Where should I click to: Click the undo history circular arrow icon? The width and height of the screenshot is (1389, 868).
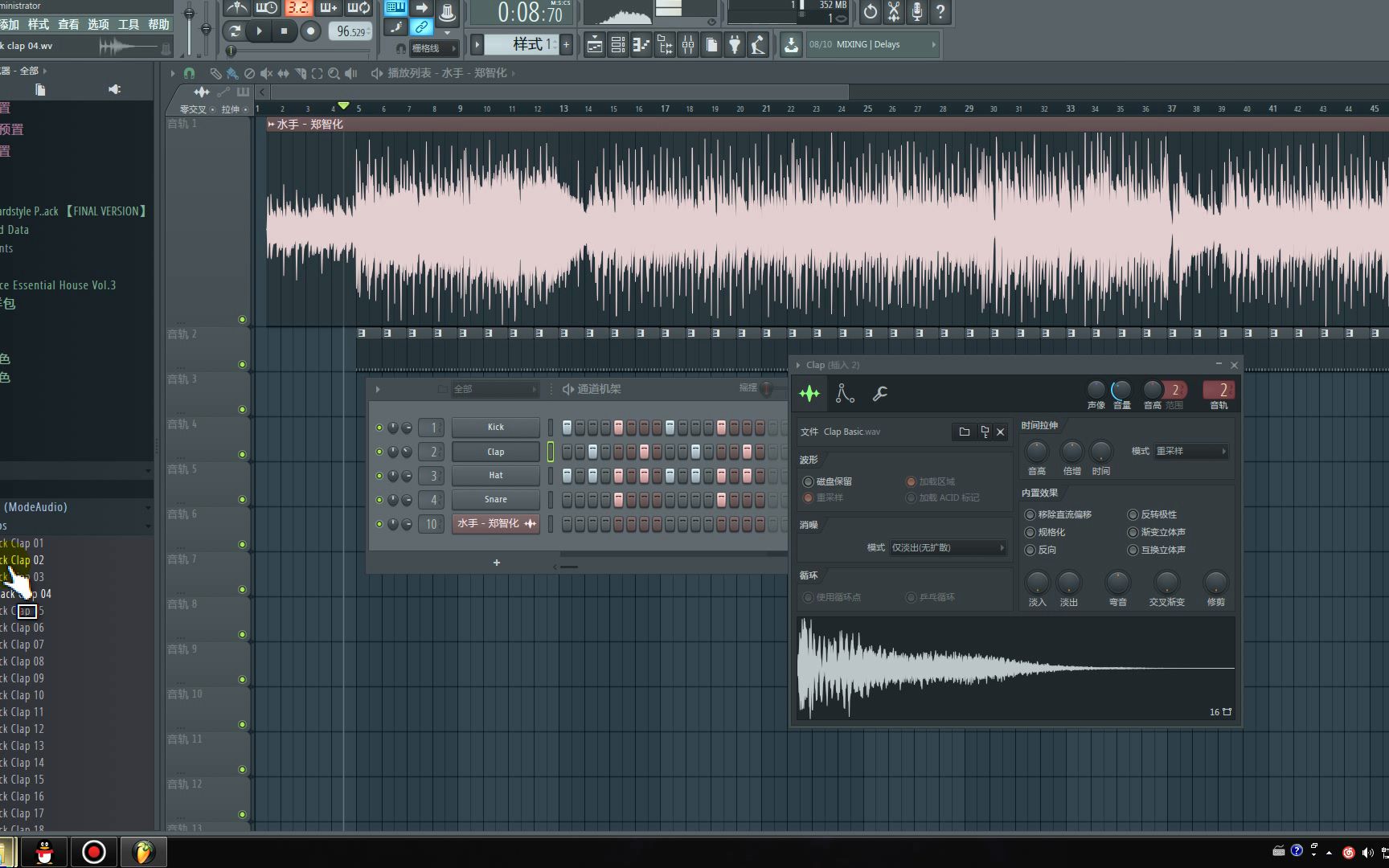[870, 11]
